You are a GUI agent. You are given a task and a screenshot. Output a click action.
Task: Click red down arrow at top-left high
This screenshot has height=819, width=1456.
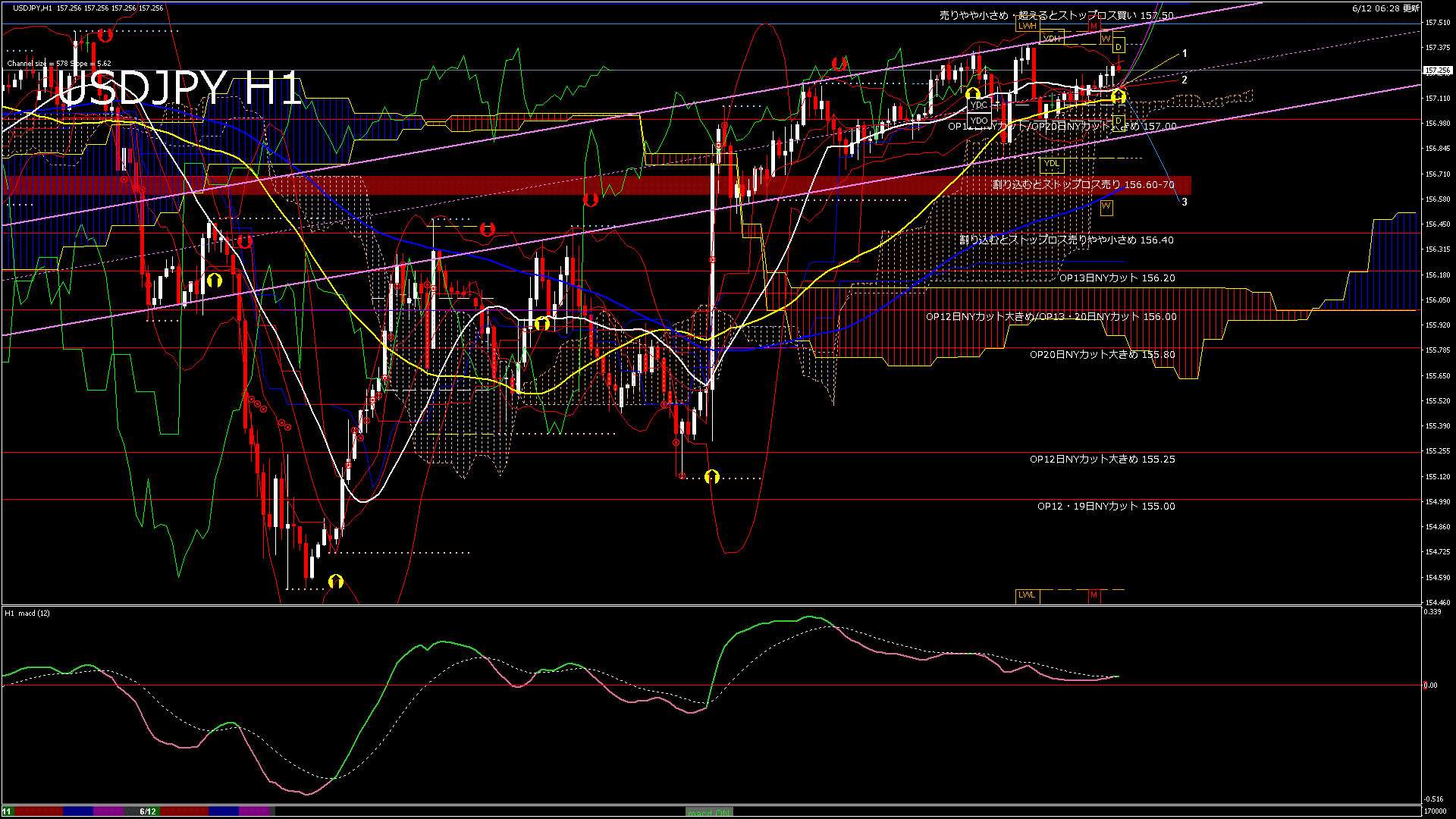(105, 34)
